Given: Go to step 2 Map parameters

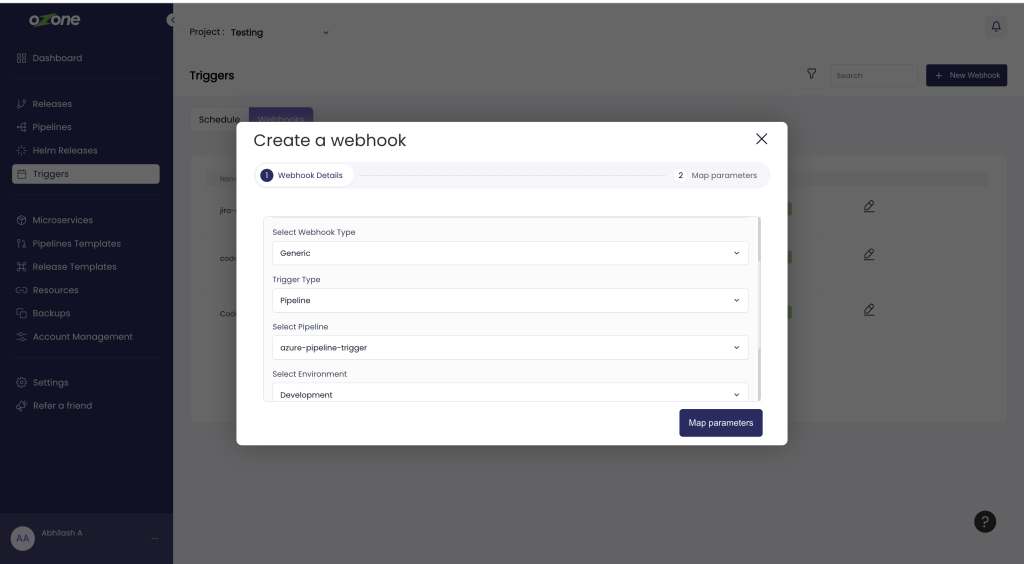Looking at the screenshot, I should click(x=717, y=176).
